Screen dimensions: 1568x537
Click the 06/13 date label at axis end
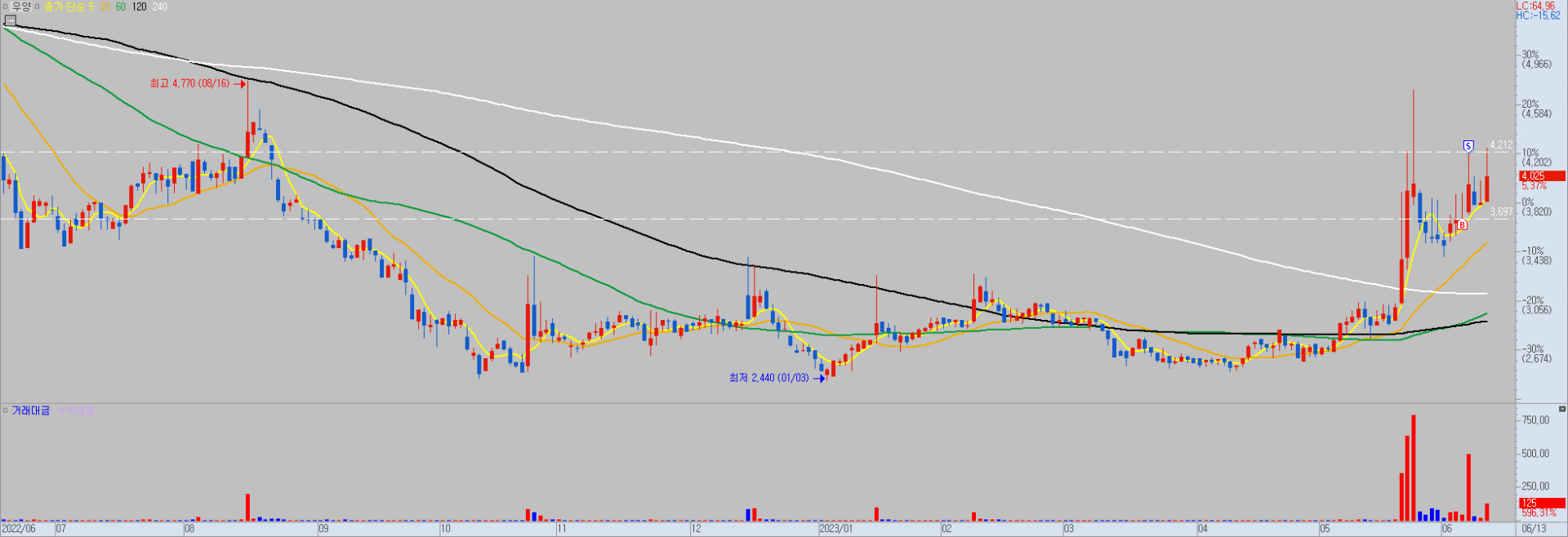pyautogui.click(x=1534, y=529)
